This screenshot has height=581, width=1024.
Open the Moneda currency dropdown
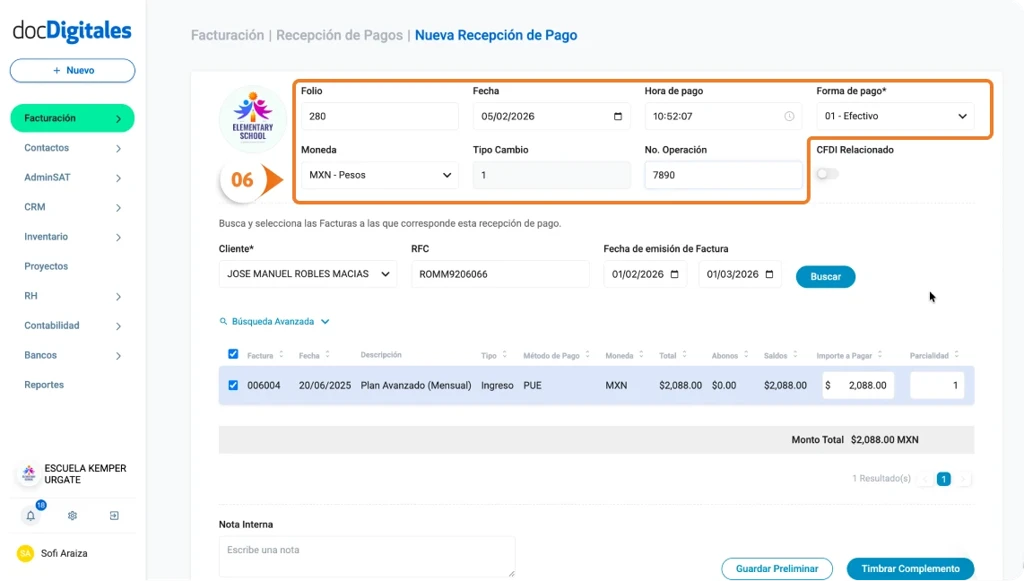coord(378,175)
